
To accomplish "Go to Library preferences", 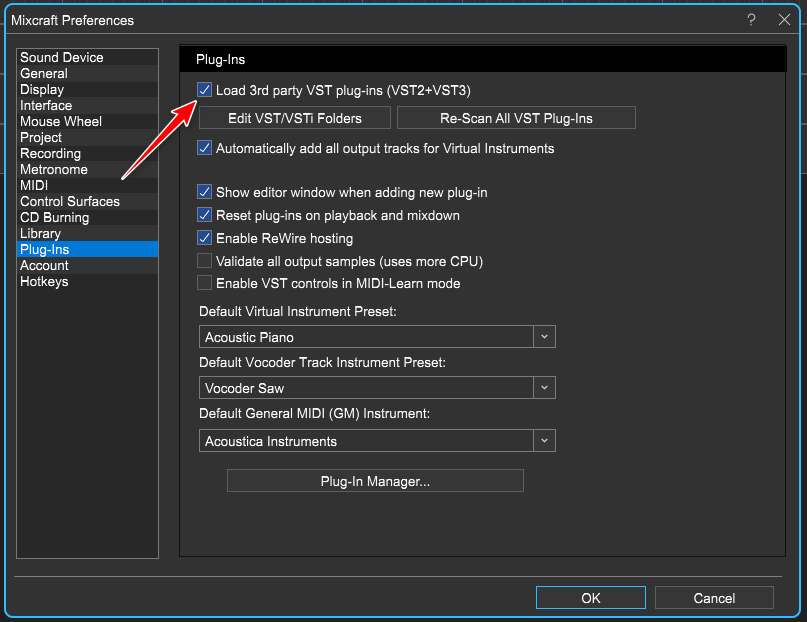I will click(87, 233).
